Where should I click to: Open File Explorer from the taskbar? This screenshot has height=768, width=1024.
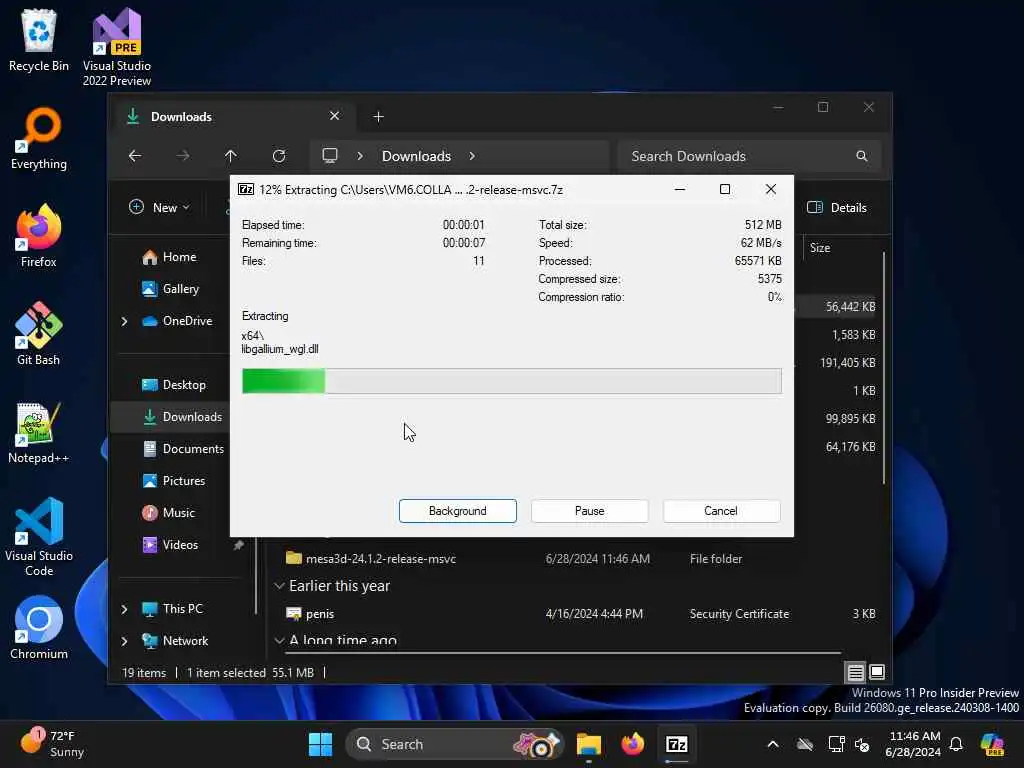tap(588, 744)
